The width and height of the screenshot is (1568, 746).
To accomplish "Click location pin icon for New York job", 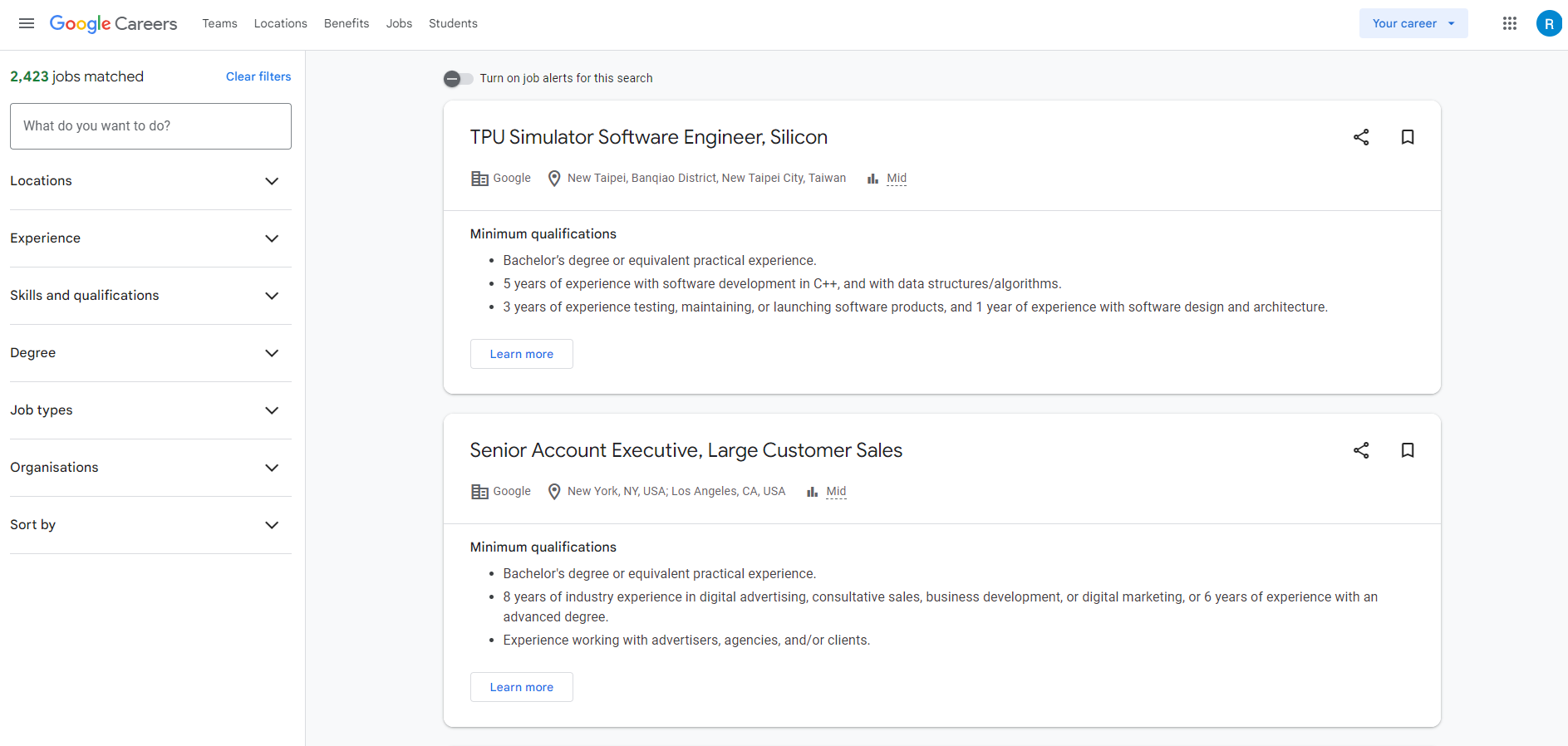I will coord(554,492).
